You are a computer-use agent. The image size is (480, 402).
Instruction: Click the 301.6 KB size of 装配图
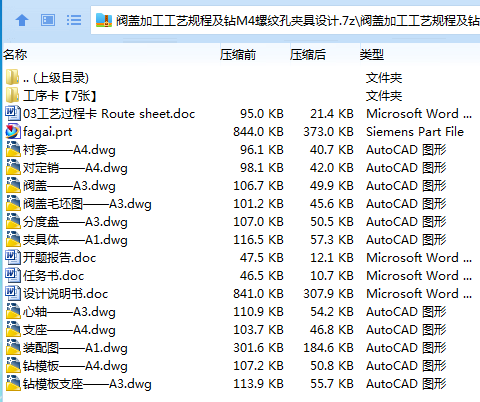pos(258,348)
